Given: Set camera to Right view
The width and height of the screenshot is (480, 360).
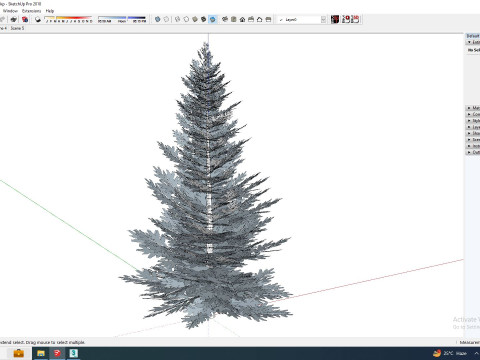Looking at the screenshot, I should pyautogui.click(x=251, y=19).
